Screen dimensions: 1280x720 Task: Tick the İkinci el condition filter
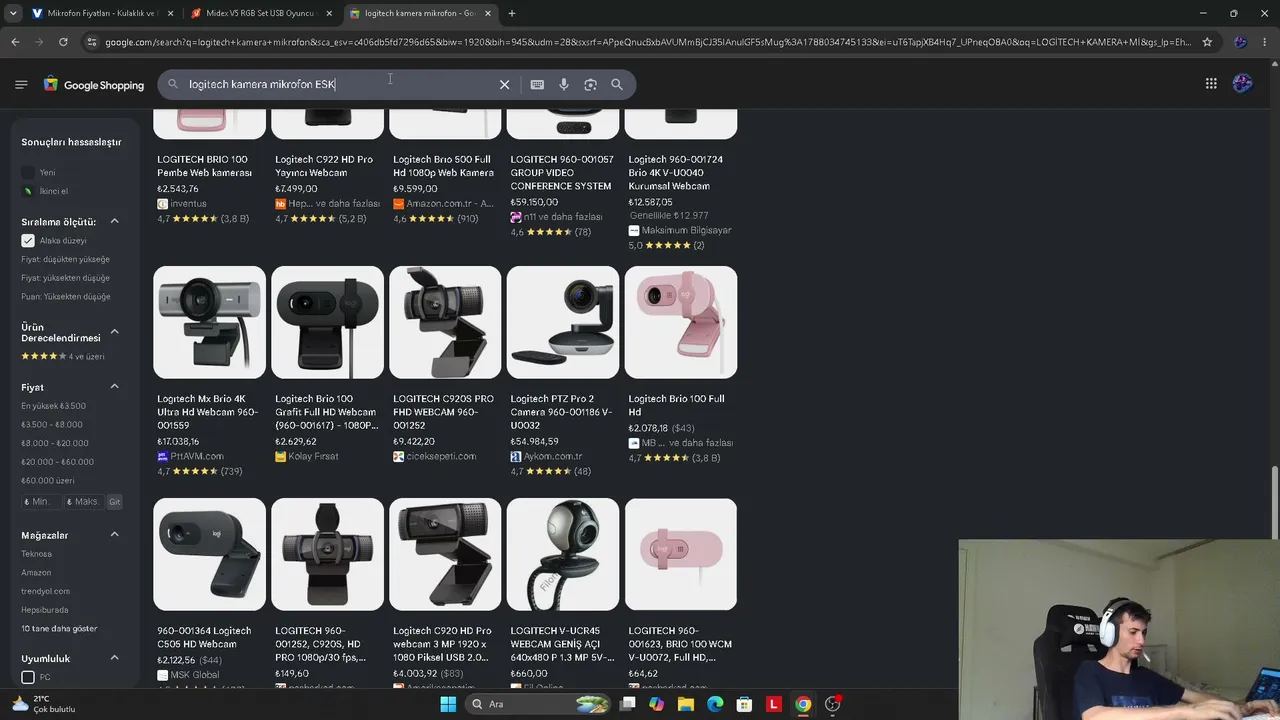[28, 191]
